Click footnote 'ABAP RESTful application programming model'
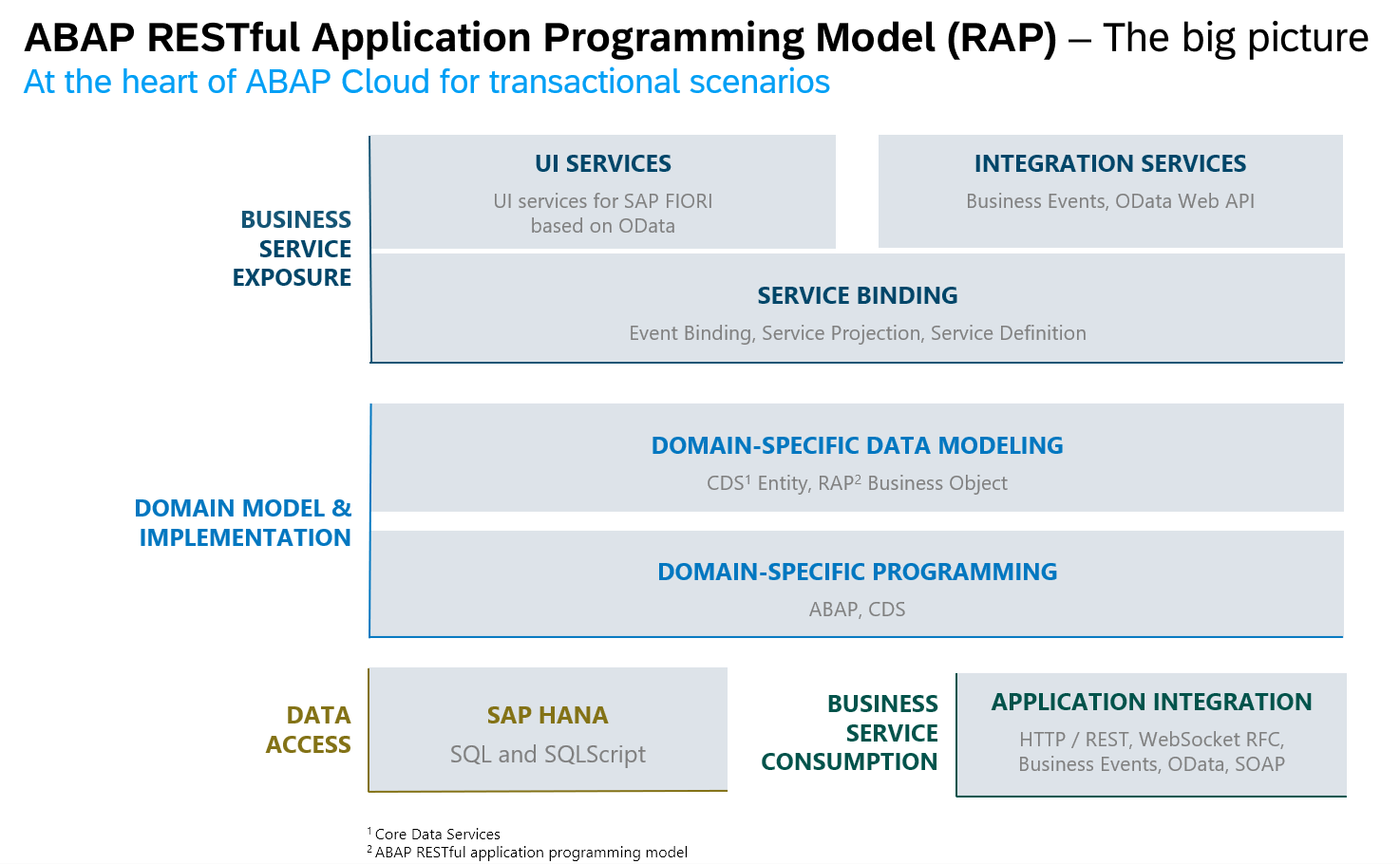Screen dimensions: 1400x864 click(531, 853)
